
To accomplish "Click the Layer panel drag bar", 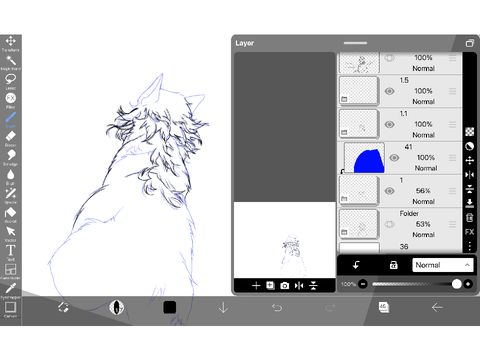I will click(355, 43).
